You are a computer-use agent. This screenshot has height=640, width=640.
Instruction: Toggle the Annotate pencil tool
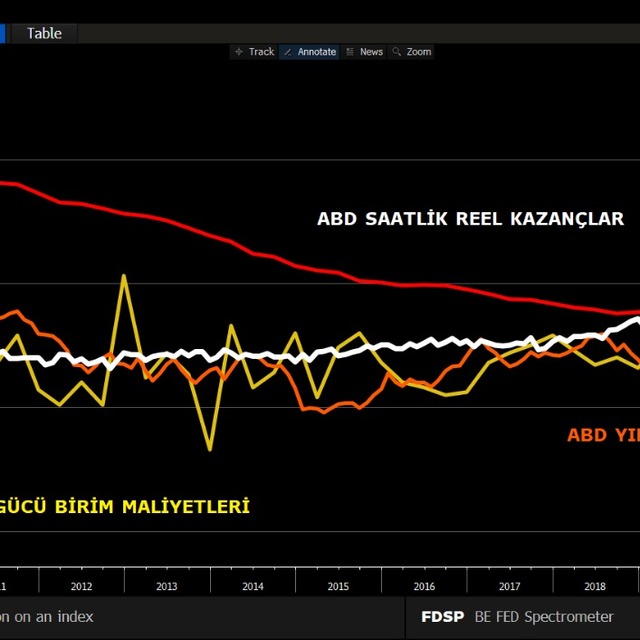pyautogui.click(x=309, y=52)
